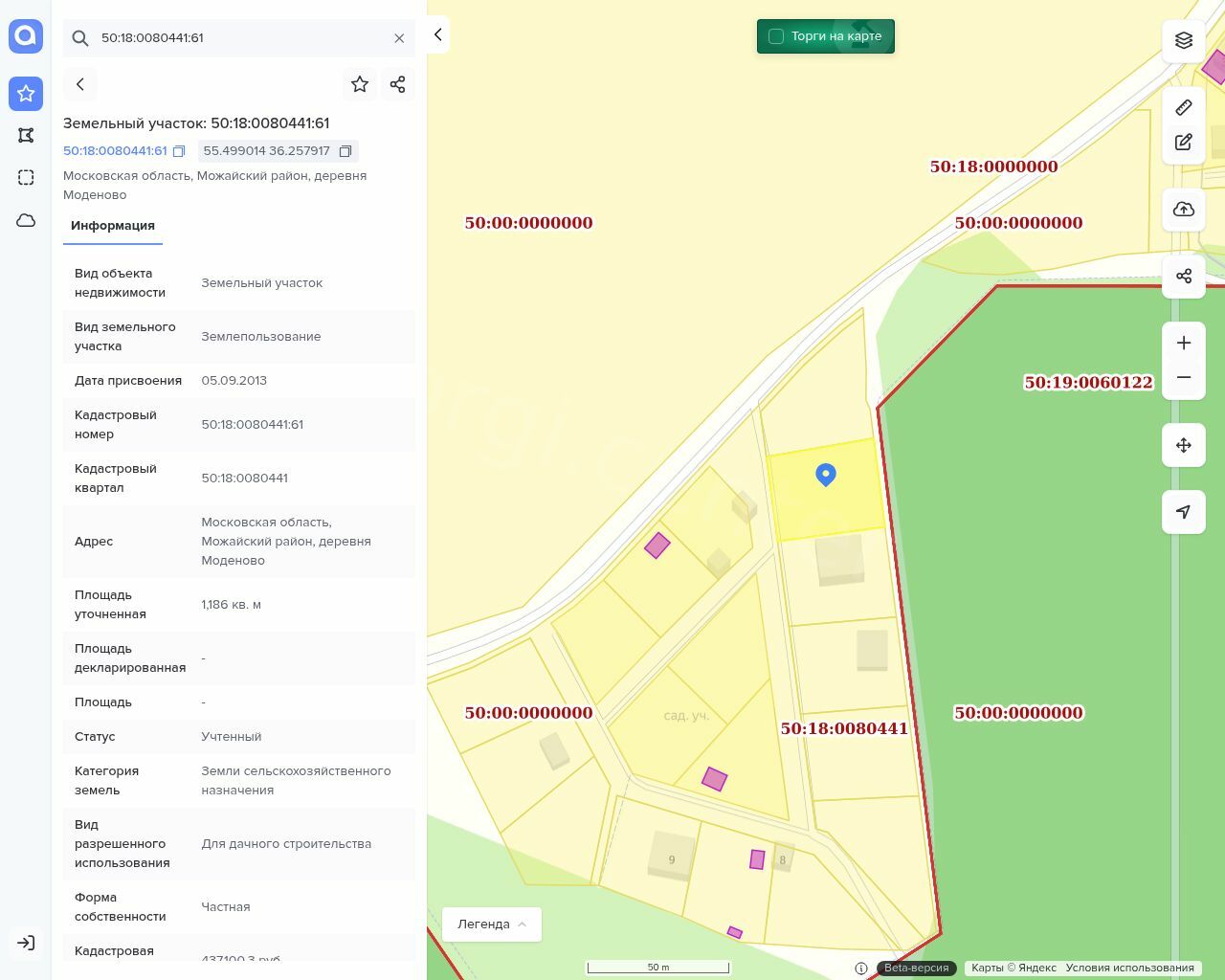Add this land parcel to favorites
Screen dimensions: 1225x980
point(360,84)
